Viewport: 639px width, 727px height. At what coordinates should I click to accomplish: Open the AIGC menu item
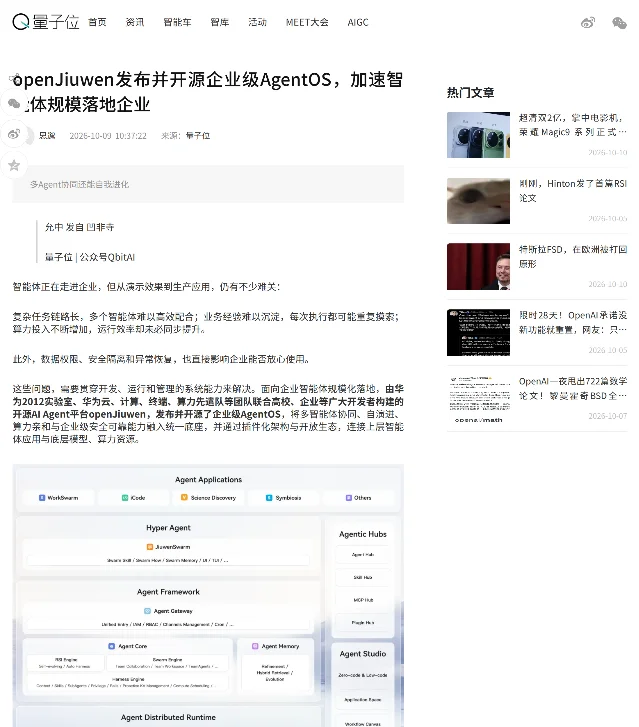[358, 22]
